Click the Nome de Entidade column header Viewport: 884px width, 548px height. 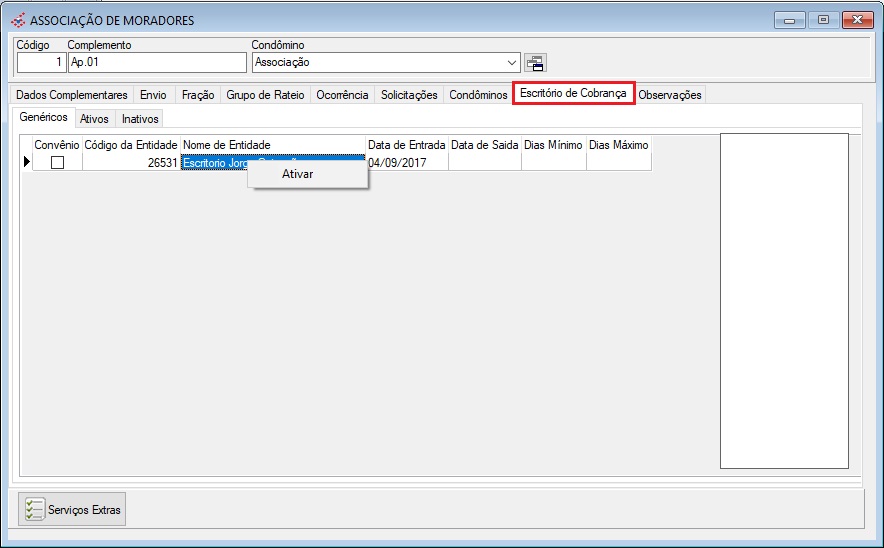coord(272,145)
